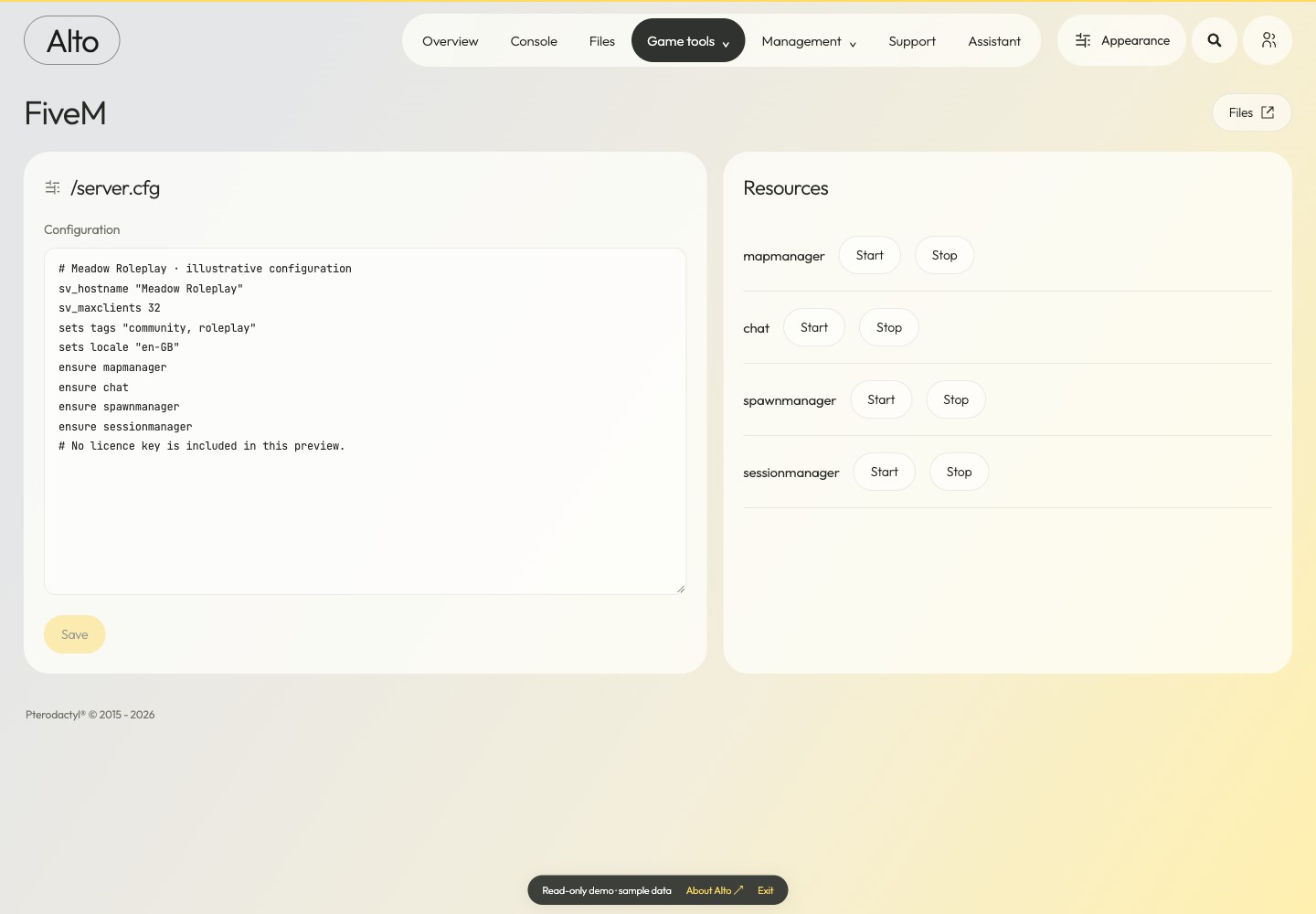The image size is (1316, 914).
Task: Expand the Game tools dropdown
Action: point(688,41)
